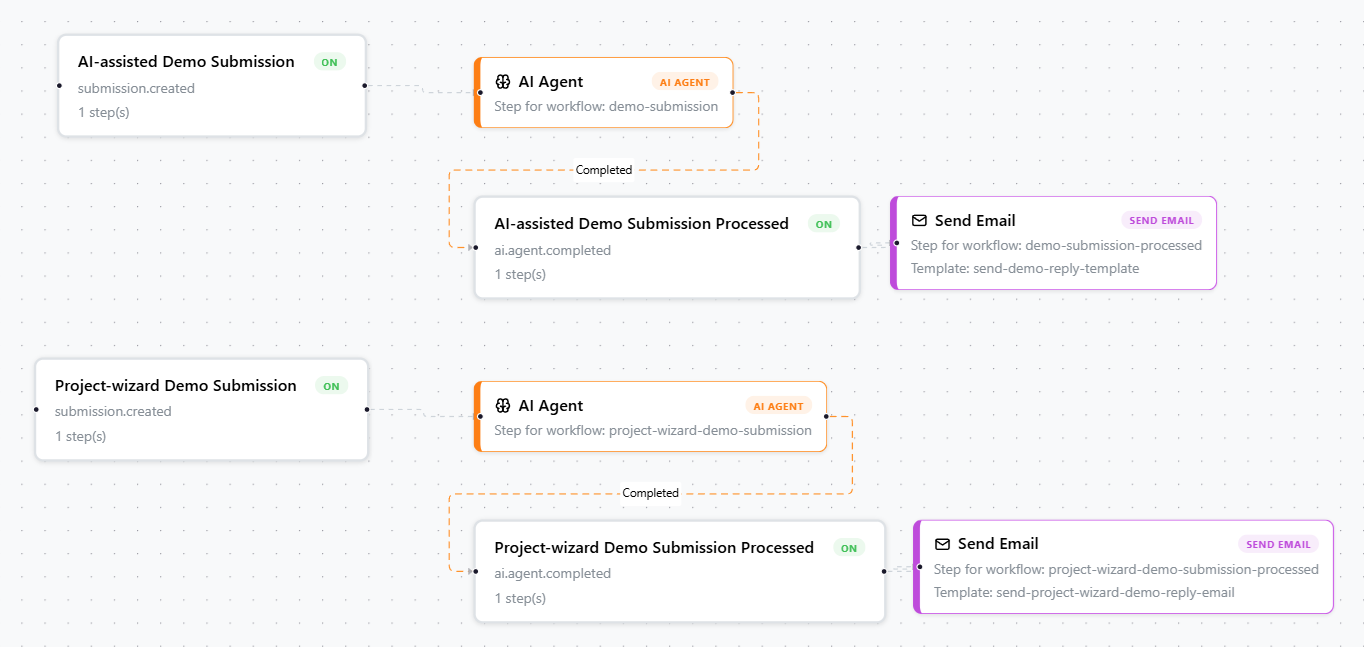Select the upper Completed edge label

pyautogui.click(x=604, y=170)
